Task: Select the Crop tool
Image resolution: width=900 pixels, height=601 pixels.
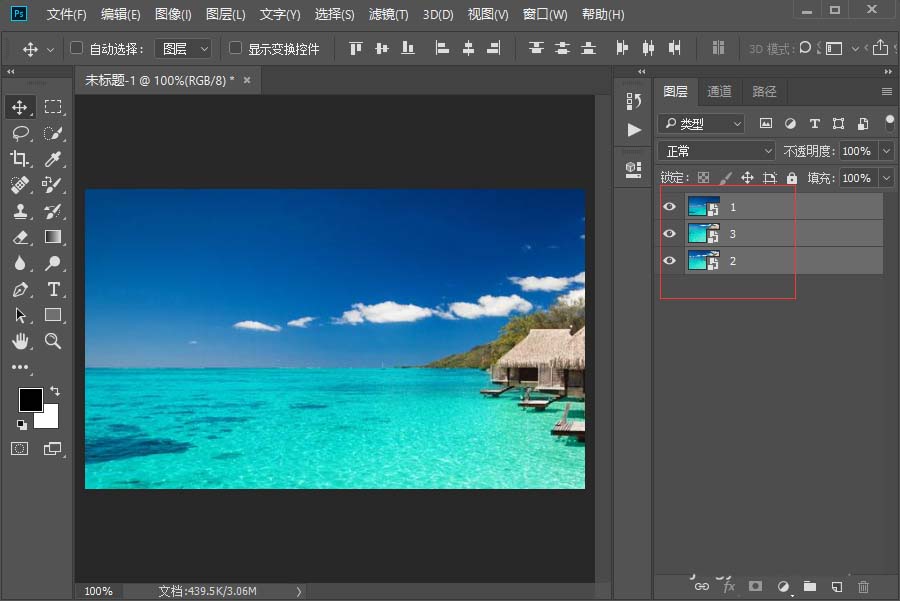Action: tap(20, 159)
